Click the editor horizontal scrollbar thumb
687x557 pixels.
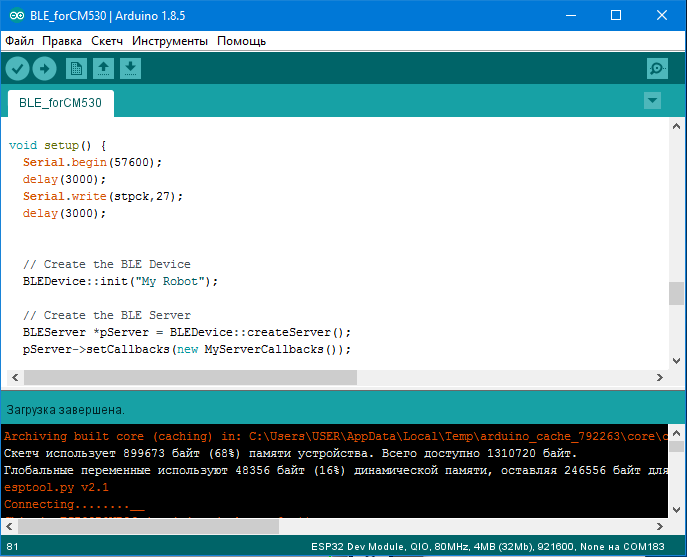(x=190, y=378)
